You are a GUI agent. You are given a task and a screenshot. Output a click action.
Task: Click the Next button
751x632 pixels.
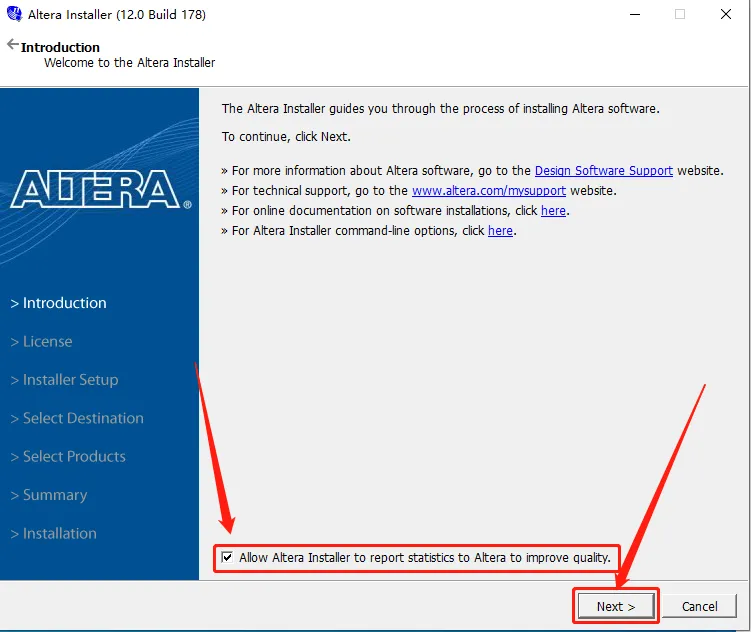[616, 606]
